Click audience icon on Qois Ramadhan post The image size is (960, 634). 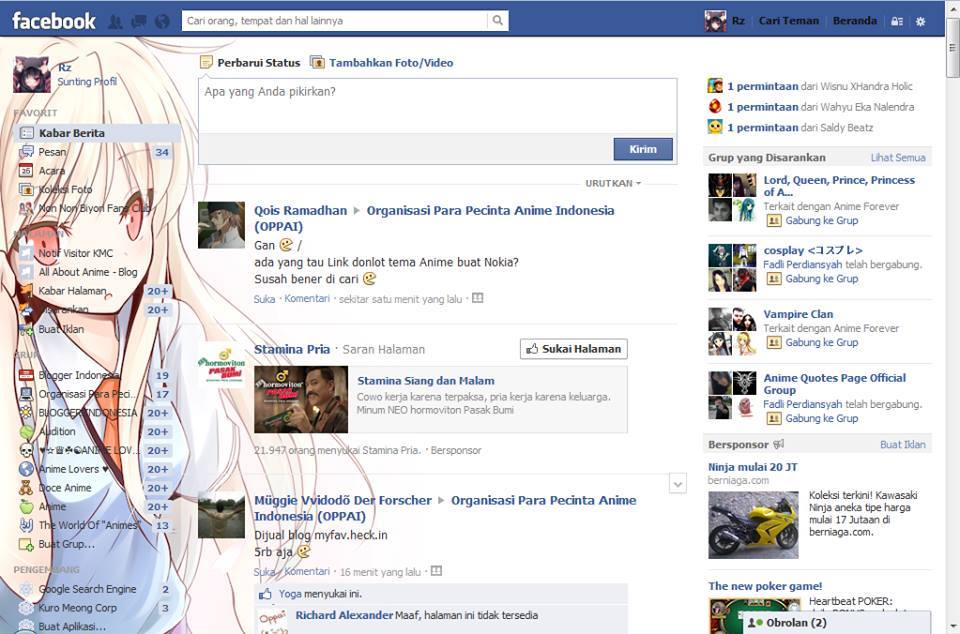[x=478, y=298]
